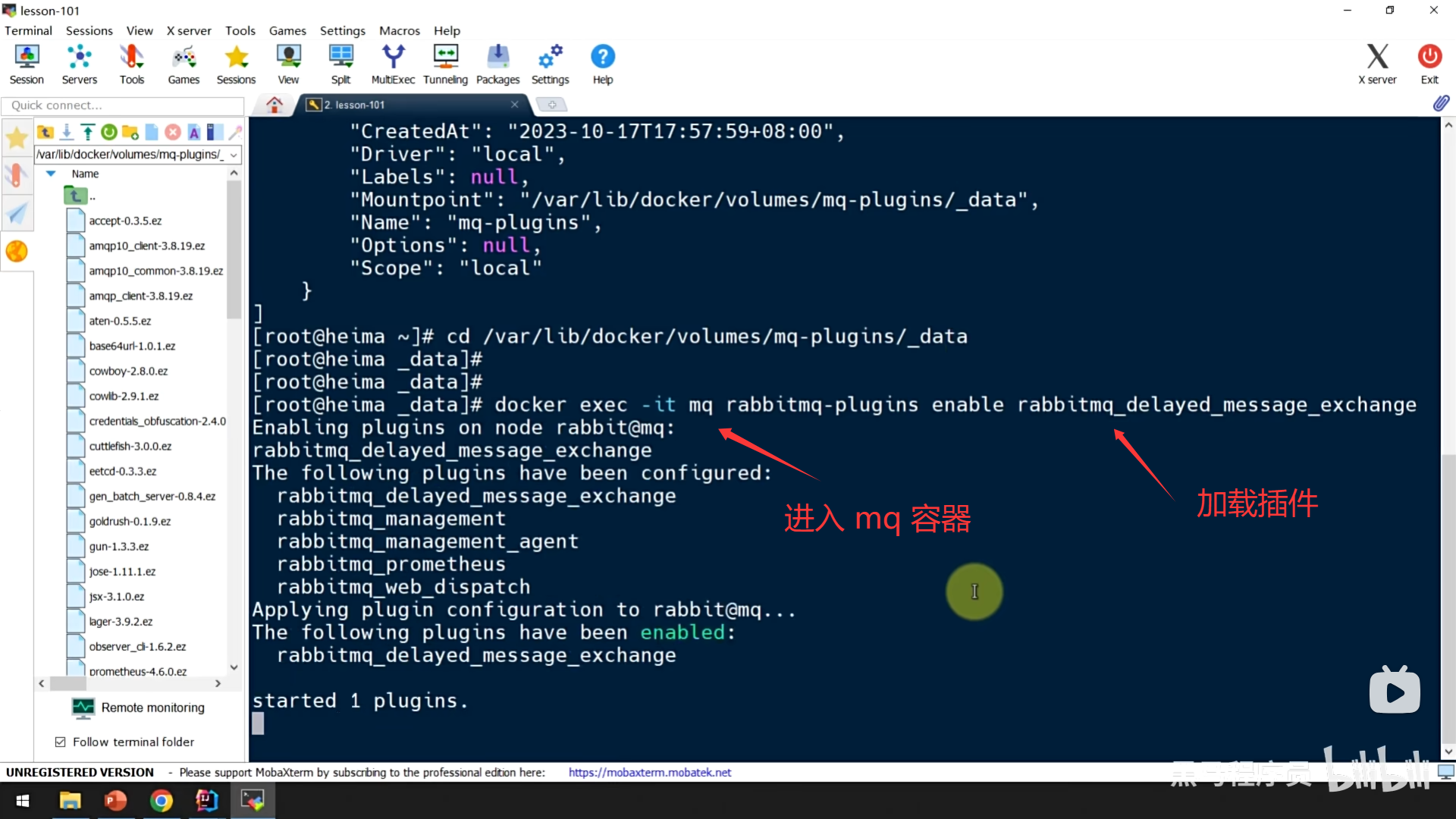Open the mobaxterm.mobatek.net link

[649, 772]
